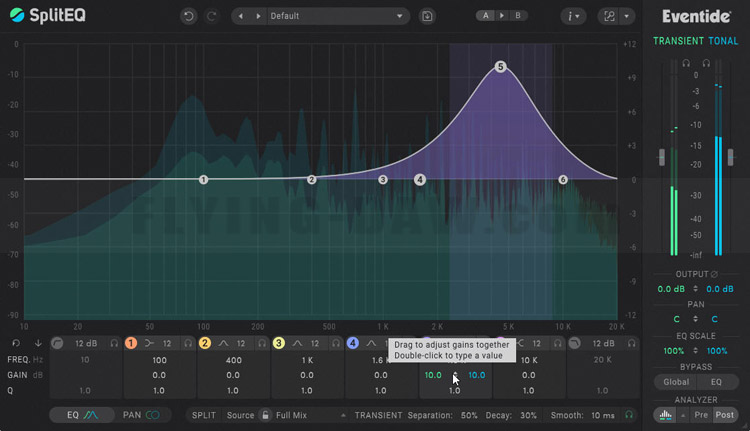Click the undo arrow in the top bar
This screenshot has height=431, width=750.
pos(188,16)
